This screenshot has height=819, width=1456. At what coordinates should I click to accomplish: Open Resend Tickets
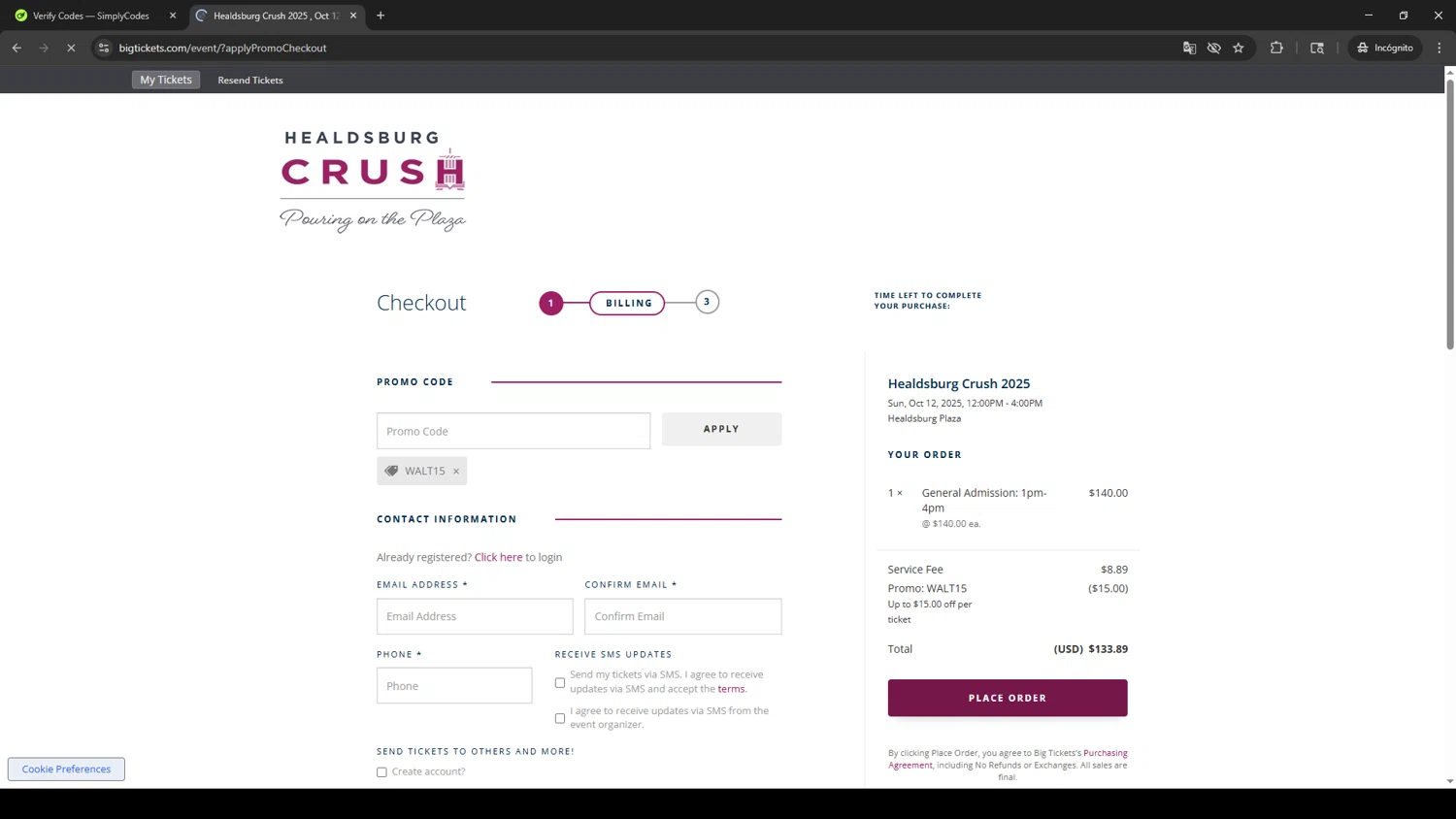coord(250,80)
